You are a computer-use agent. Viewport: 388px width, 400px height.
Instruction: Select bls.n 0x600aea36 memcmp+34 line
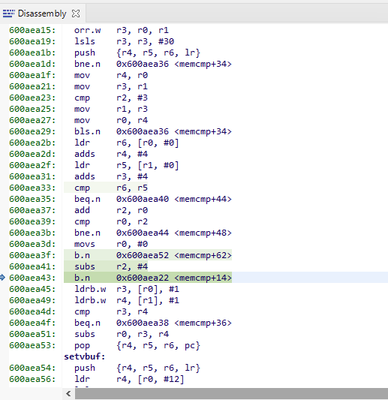click(x=153, y=131)
